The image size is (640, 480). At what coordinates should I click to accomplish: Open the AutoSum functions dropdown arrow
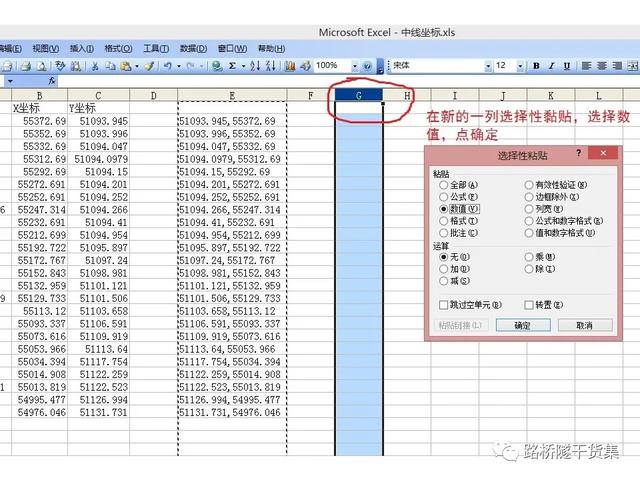coord(243,66)
